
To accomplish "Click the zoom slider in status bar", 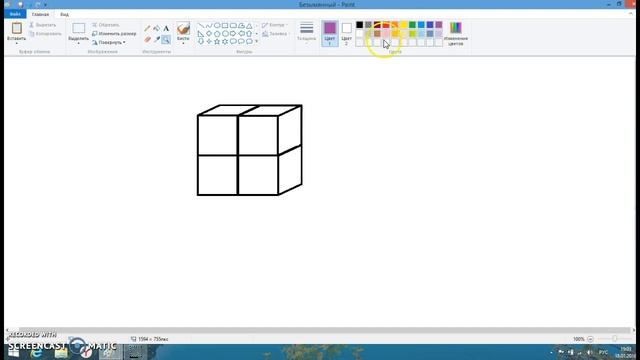I will click(x=614, y=339).
